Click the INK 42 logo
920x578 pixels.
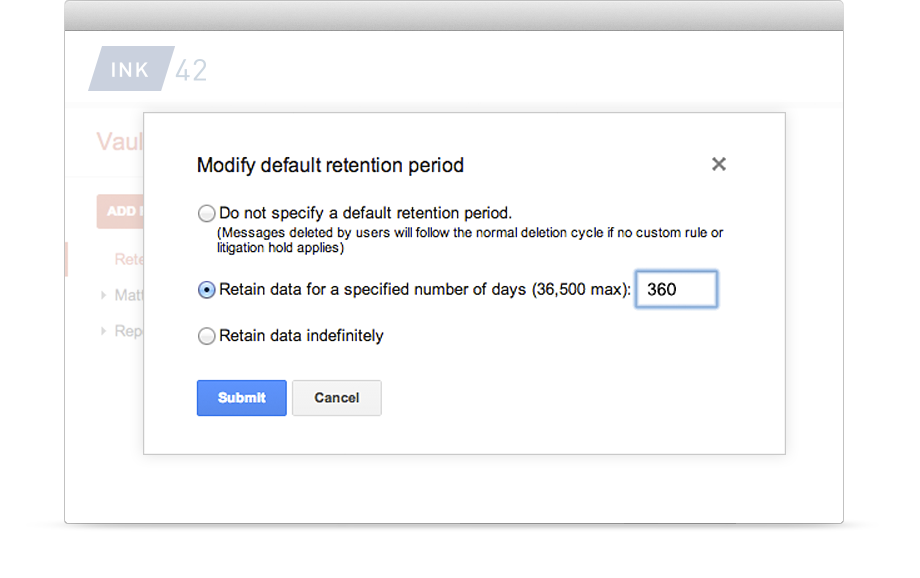(x=148, y=69)
